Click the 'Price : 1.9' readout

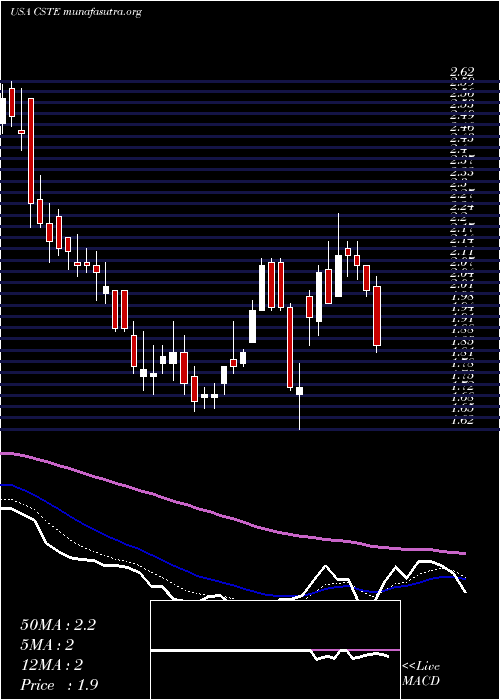click(x=59, y=685)
